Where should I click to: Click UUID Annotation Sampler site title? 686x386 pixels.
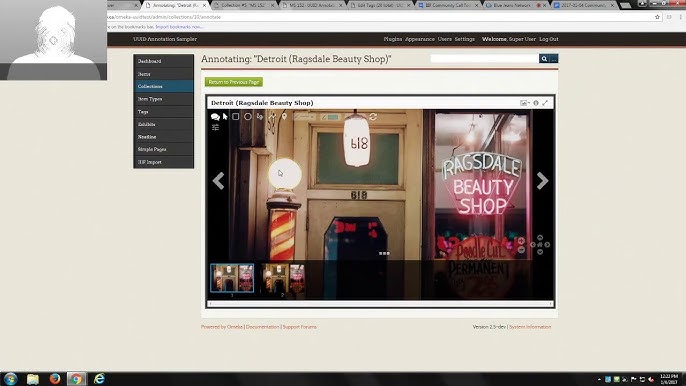pyautogui.click(x=165, y=39)
